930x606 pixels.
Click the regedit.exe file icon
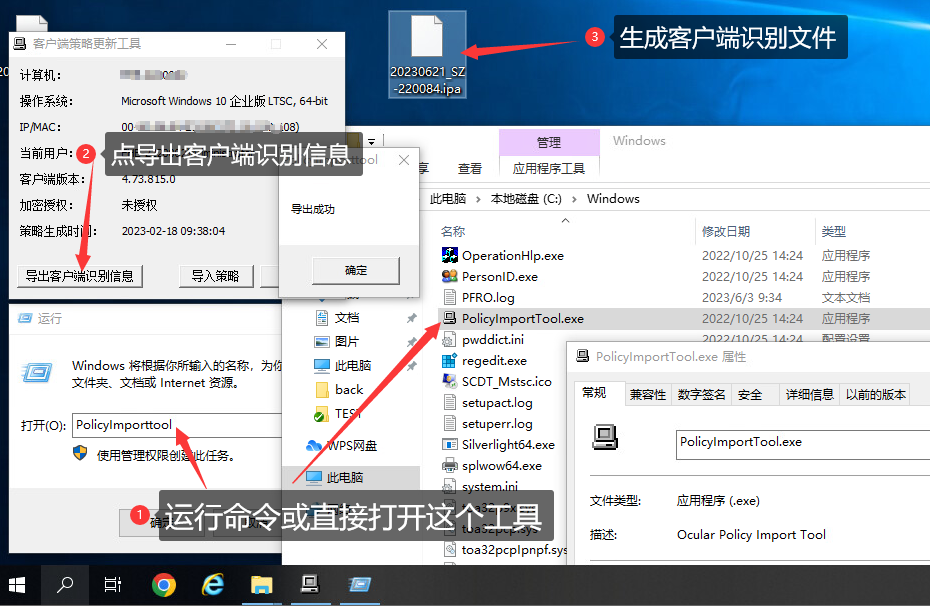click(x=450, y=361)
